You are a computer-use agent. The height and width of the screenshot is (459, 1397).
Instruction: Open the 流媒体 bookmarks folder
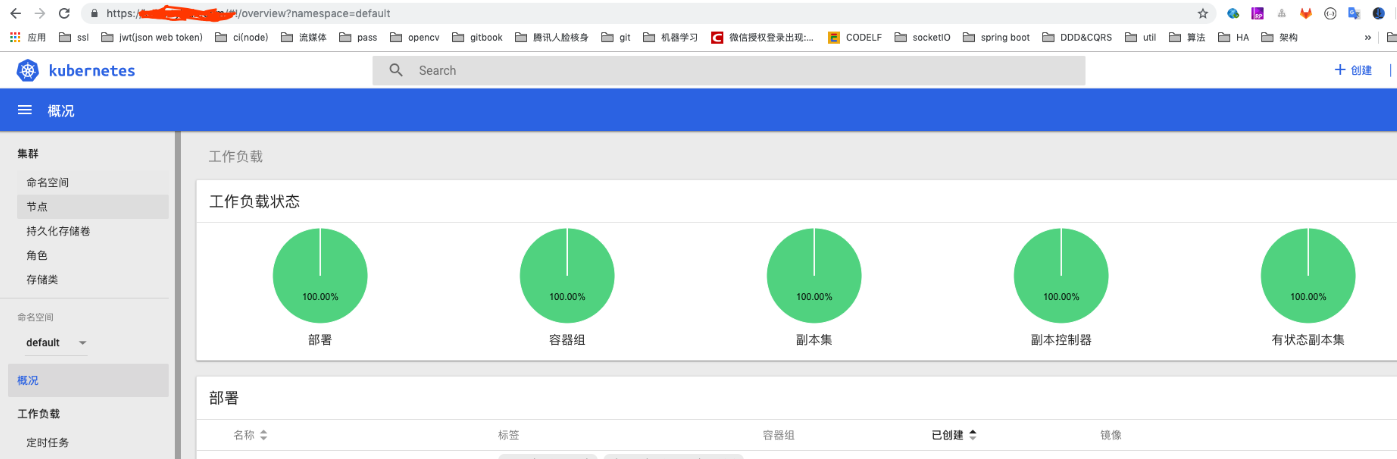click(x=303, y=37)
